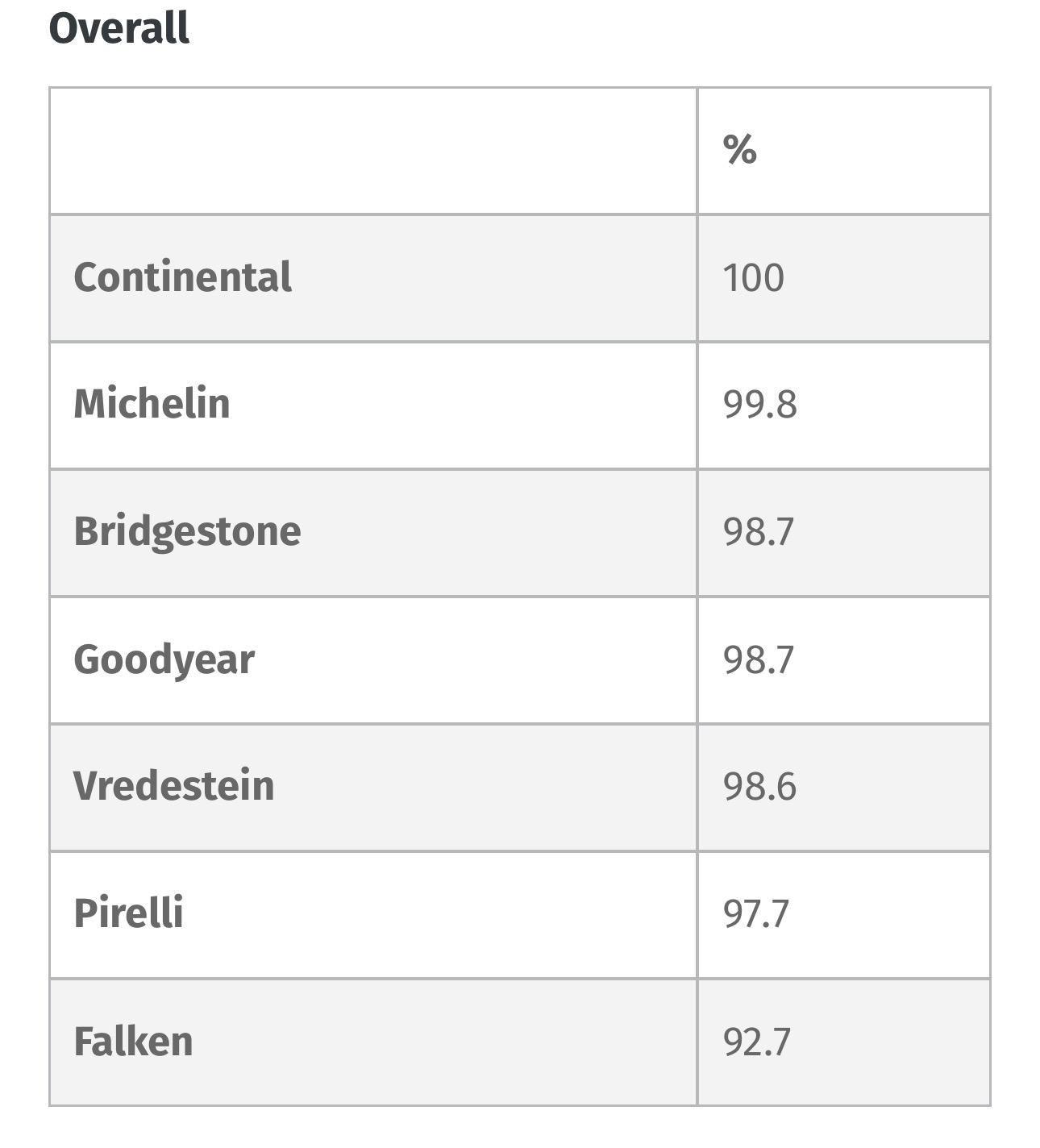Select the Continental brand name
Viewport: 1040px width, 1148px height.
tap(182, 277)
